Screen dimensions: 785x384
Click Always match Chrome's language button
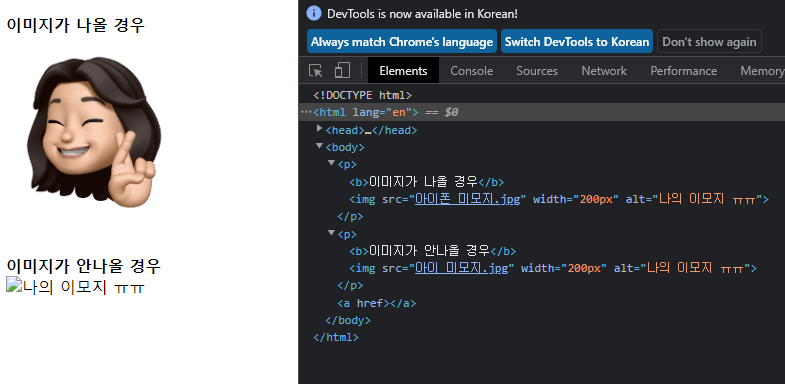point(402,42)
